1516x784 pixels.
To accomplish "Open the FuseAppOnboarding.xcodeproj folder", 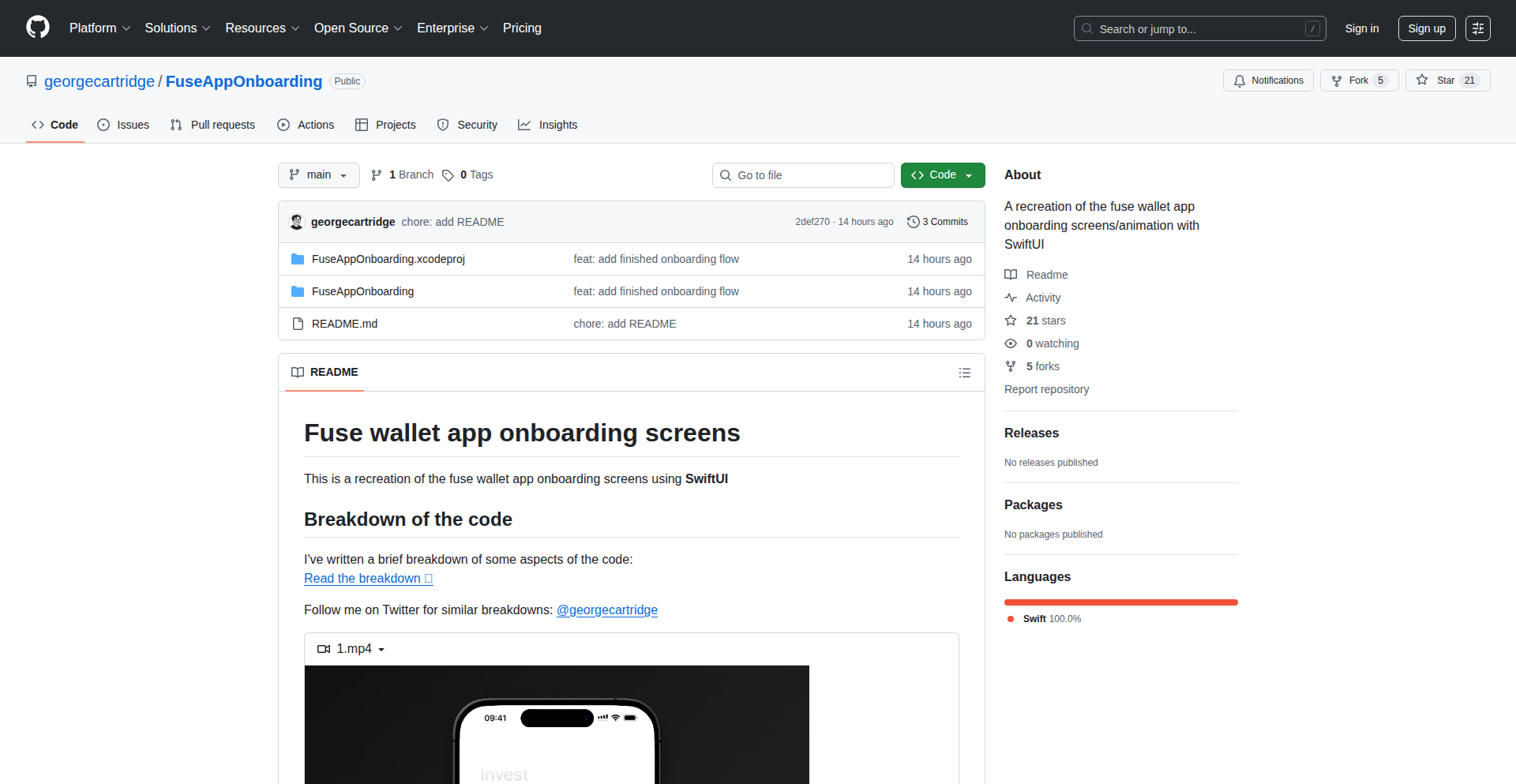I will 388,259.
